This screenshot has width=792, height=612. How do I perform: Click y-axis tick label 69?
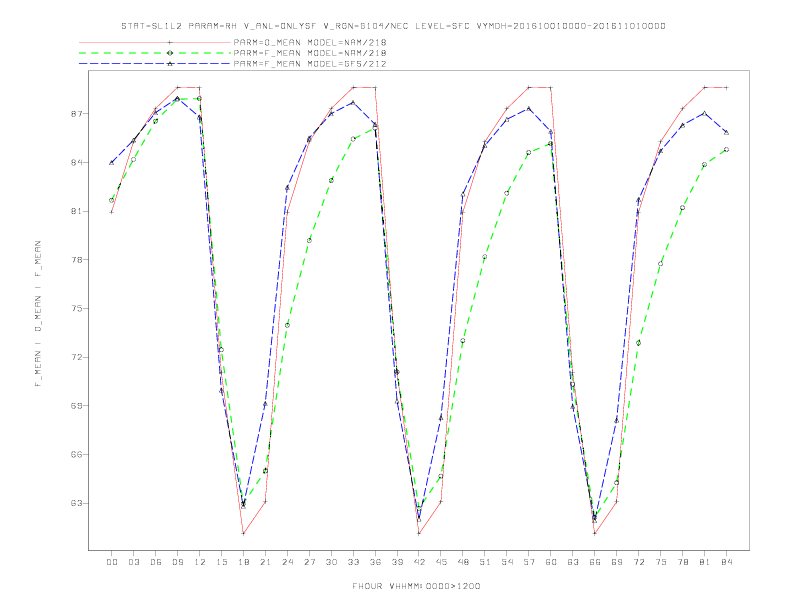76,406
